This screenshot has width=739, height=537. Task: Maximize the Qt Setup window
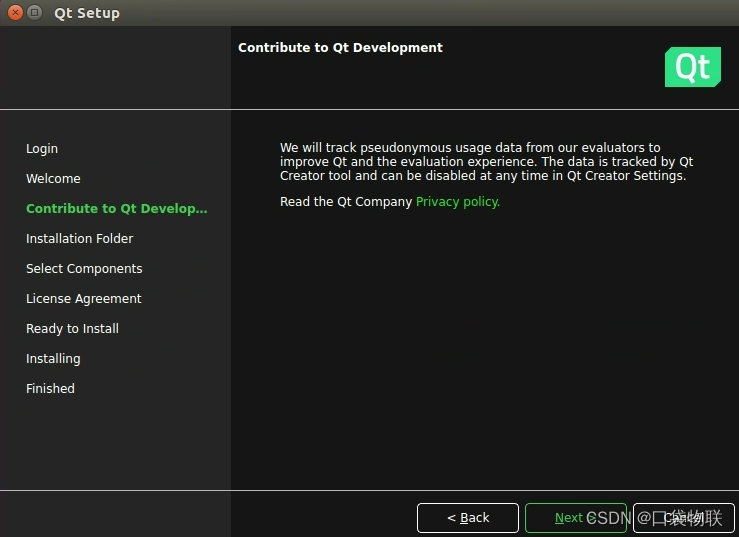[34, 12]
